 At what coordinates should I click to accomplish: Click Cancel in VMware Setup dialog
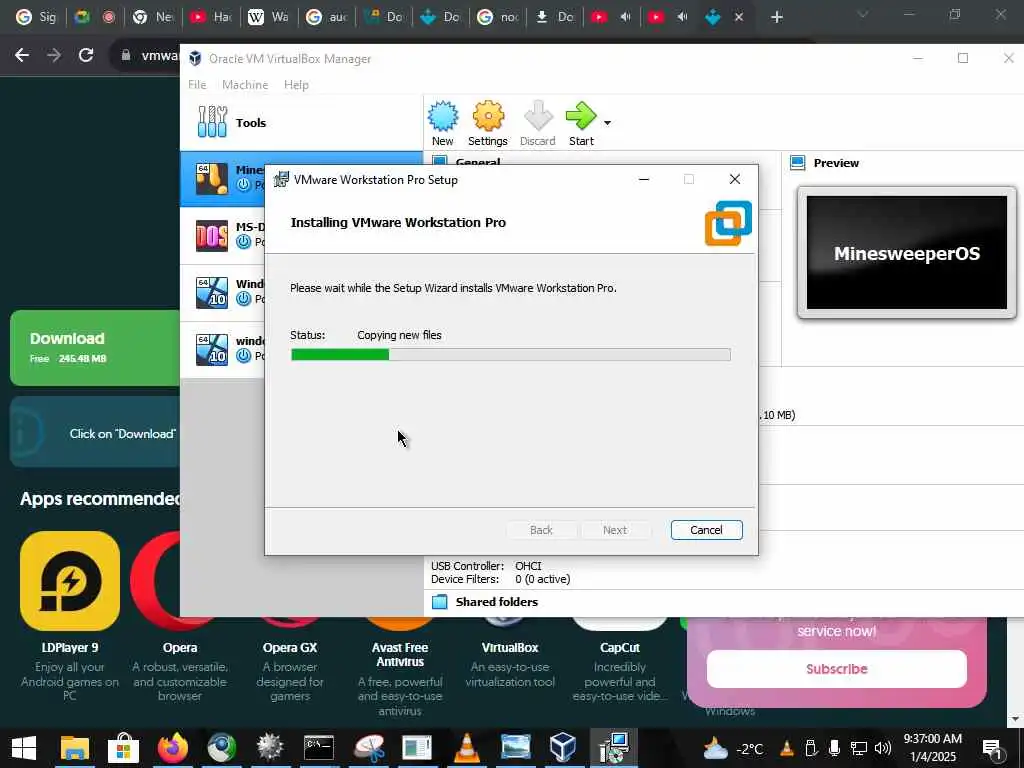point(706,530)
